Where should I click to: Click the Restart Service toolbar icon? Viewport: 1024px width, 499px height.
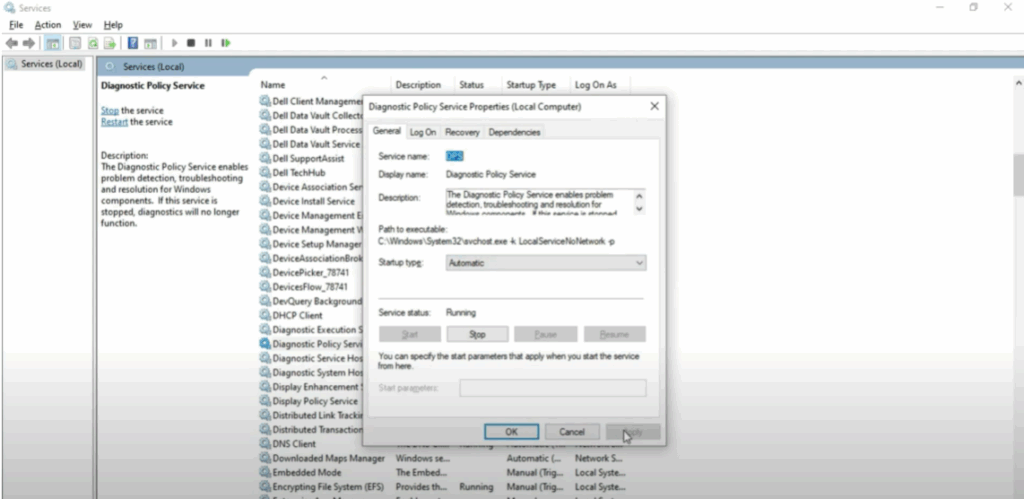click(x=226, y=43)
